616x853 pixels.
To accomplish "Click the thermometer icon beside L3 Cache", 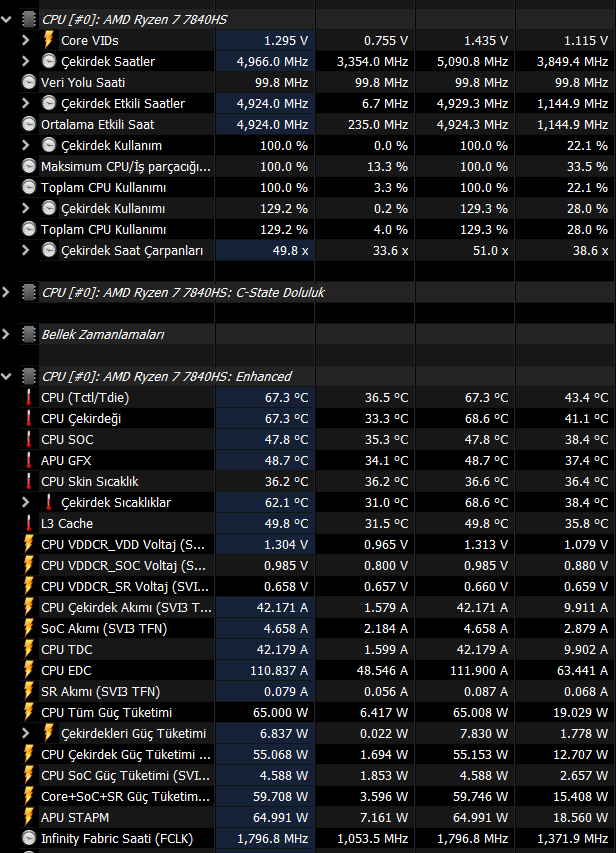I will (x=28, y=523).
